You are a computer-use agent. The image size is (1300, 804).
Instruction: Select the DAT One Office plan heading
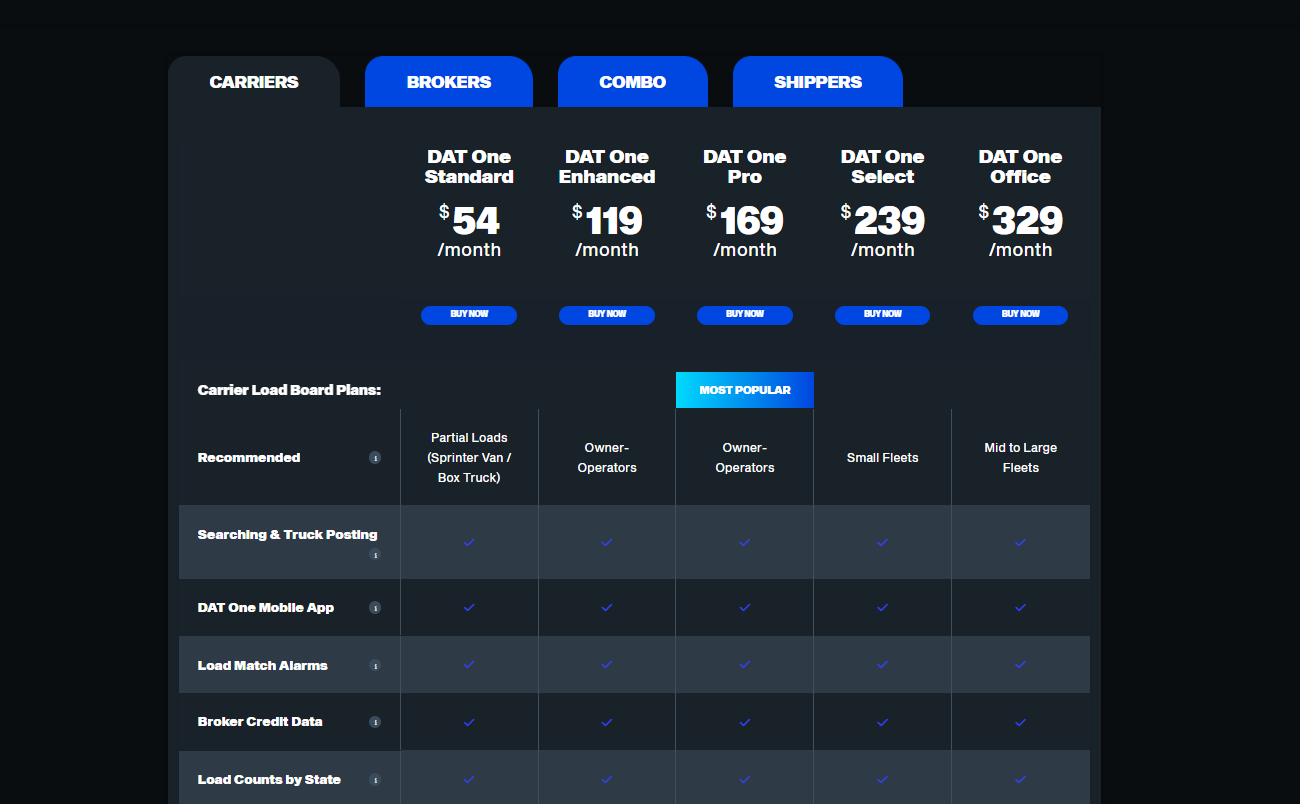click(x=1021, y=167)
